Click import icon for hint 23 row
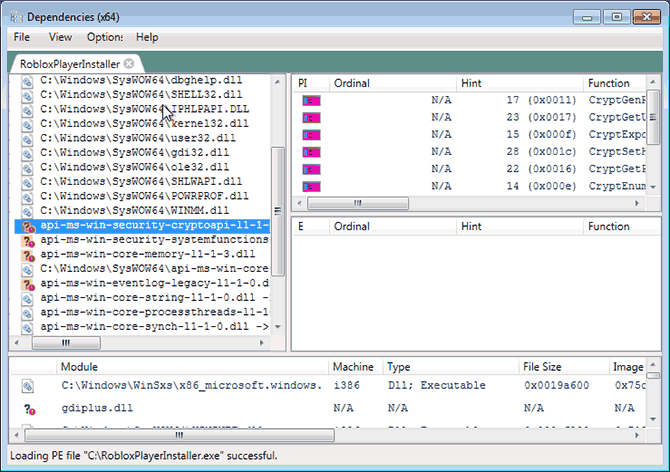 pyautogui.click(x=311, y=118)
